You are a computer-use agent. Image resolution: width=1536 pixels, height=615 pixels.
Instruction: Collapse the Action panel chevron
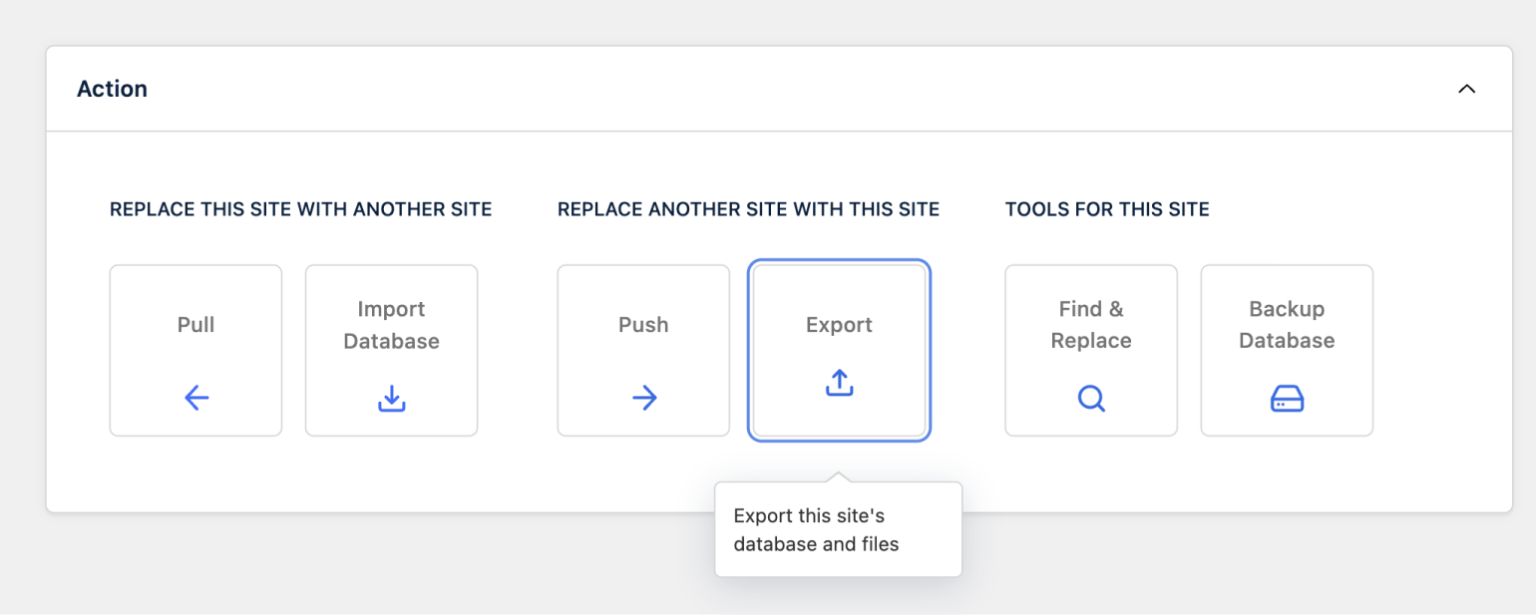coord(1467,88)
